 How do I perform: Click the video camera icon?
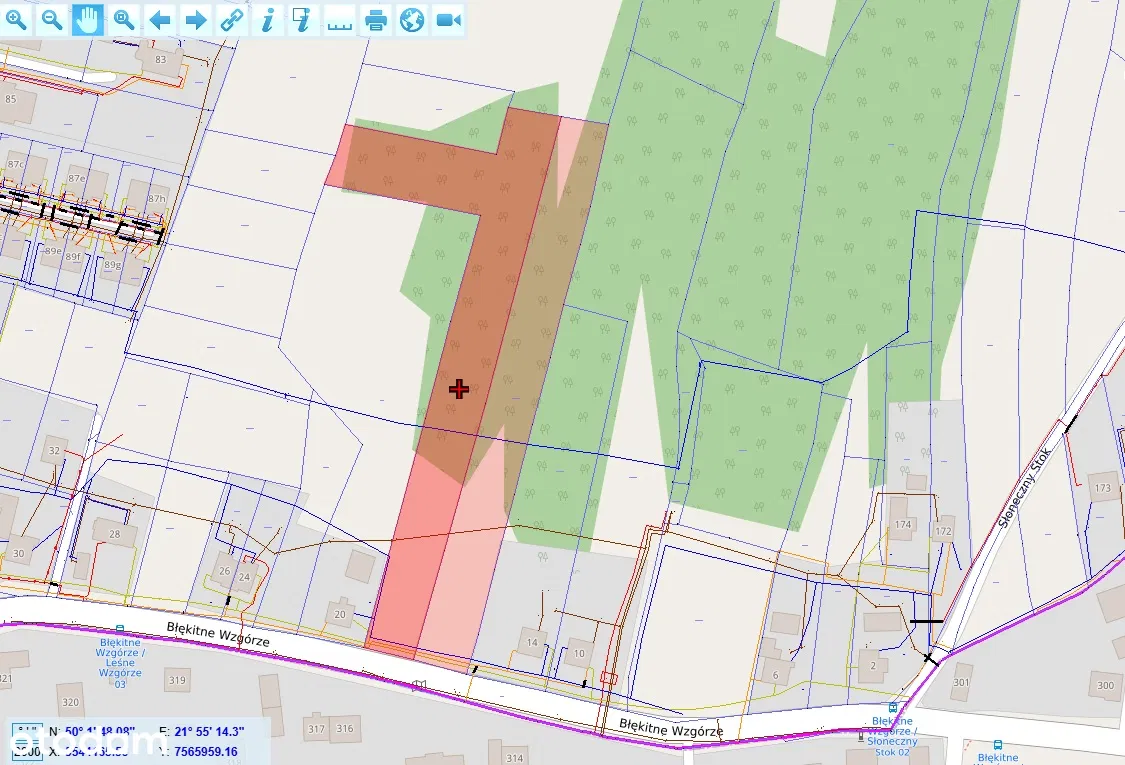[448, 19]
